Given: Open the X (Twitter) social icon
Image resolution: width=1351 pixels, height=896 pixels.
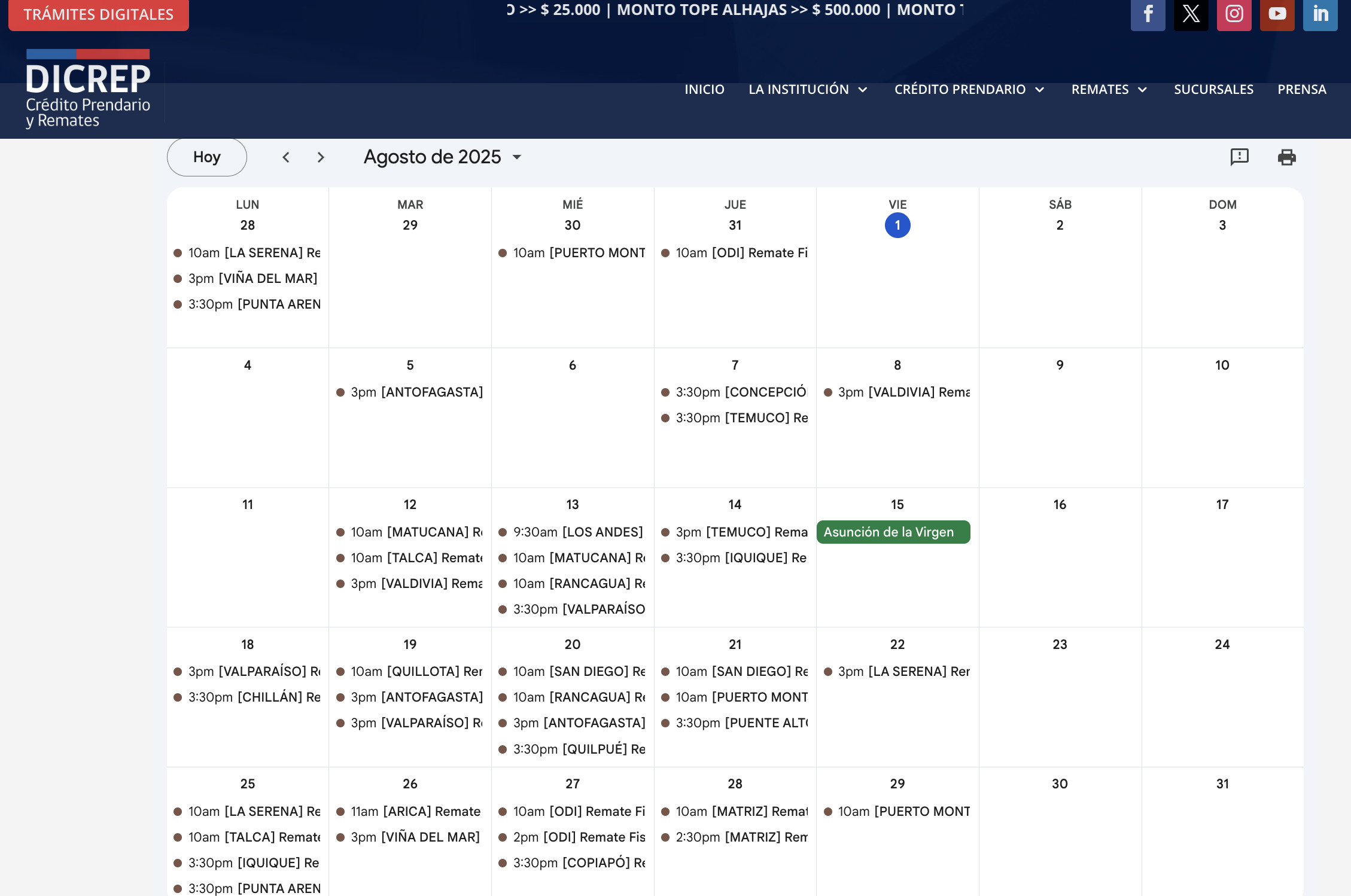Looking at the screenshot, I should (1191, 14).
